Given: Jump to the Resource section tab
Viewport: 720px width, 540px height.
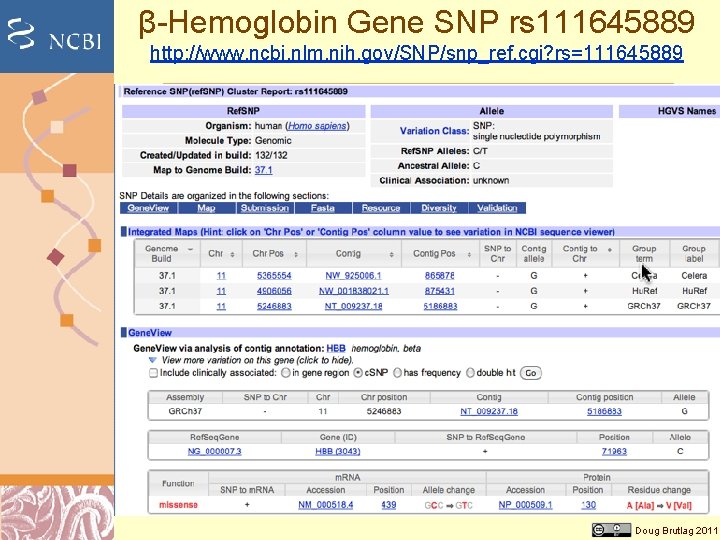Looking at the screenshot, I should coord(381,208).
